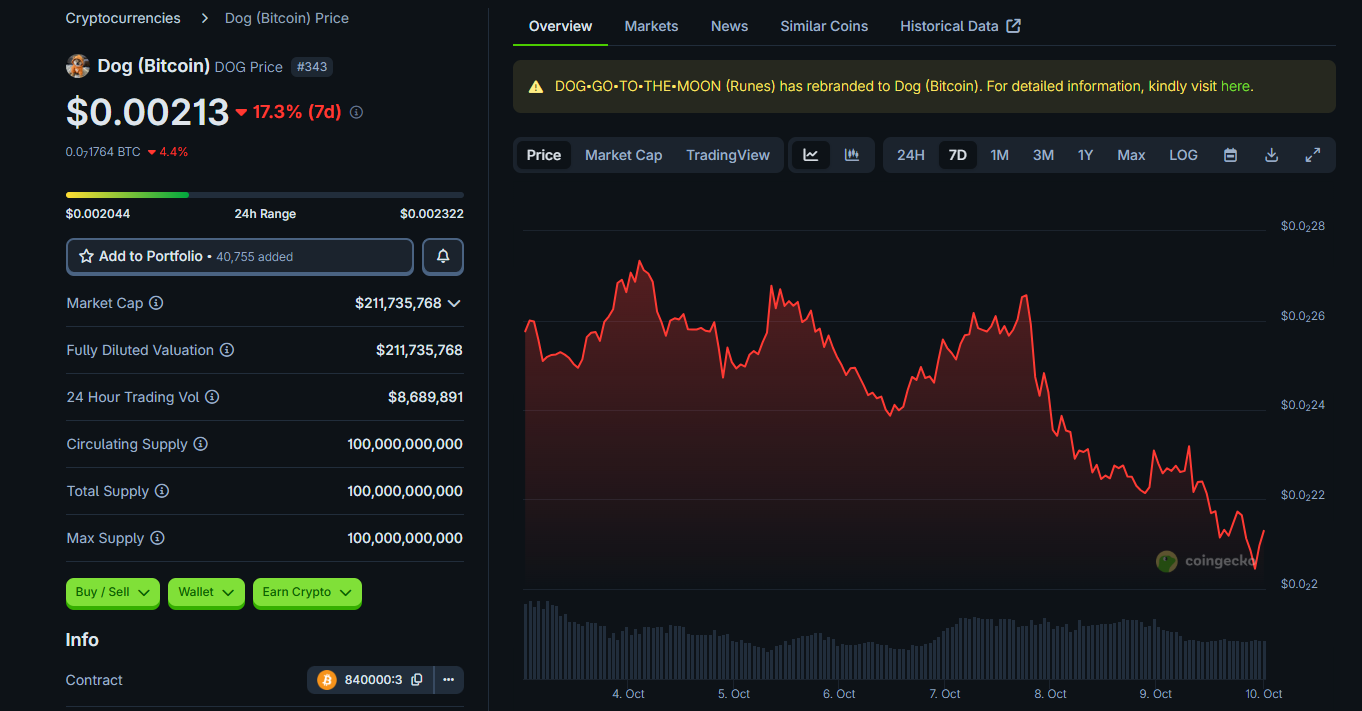Switch to the line chart view icon
1362x711 pixels.
tap(811, 155)
